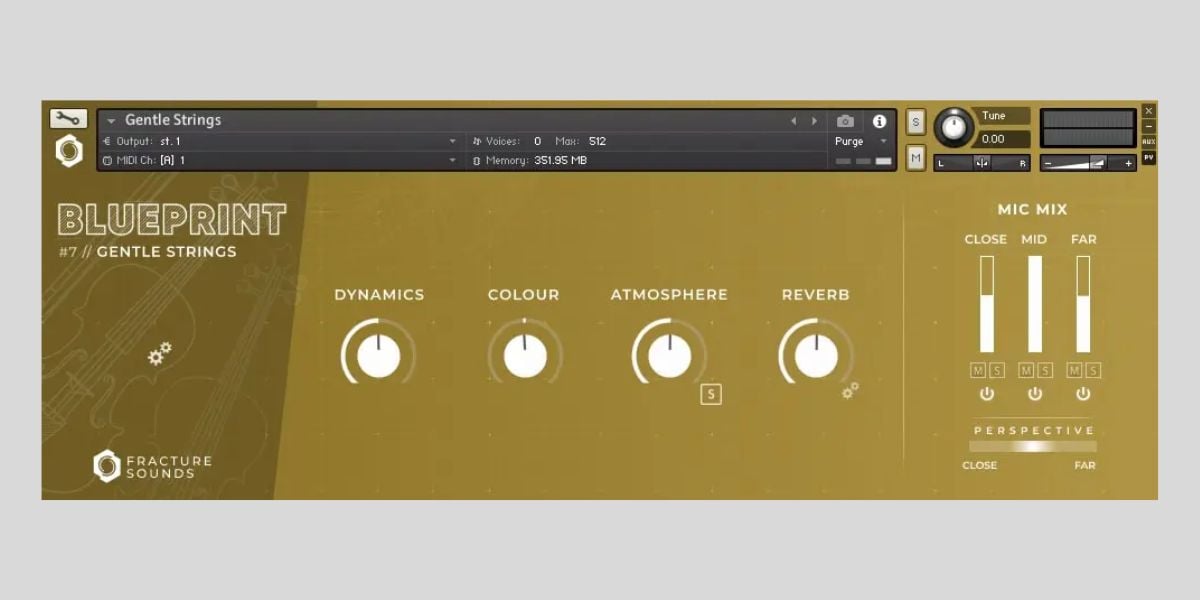Solo the Close mic
Screen dimensions: 1200x600
click(x=997, y=371)
